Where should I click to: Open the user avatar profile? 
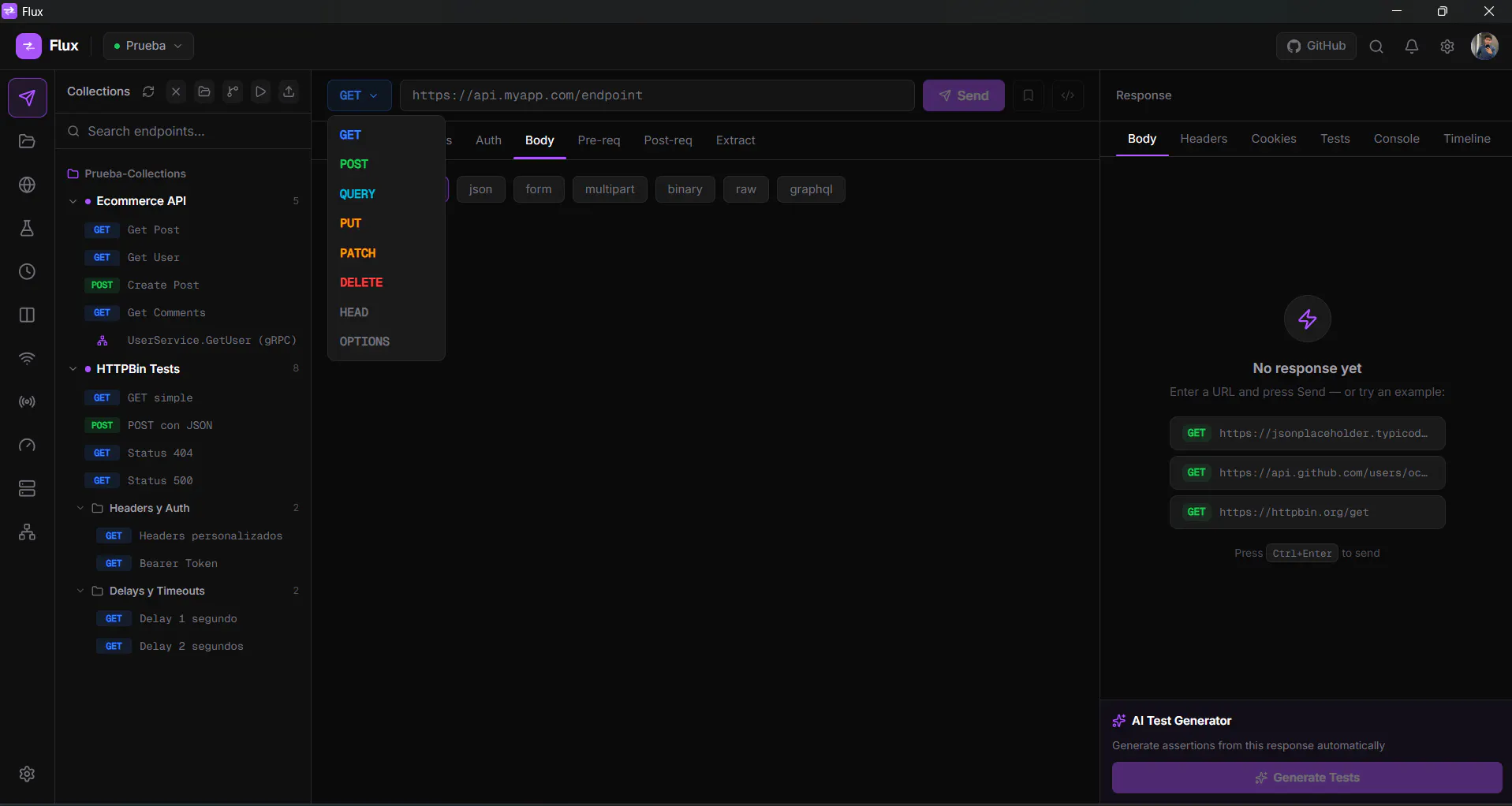point(1484,47)
